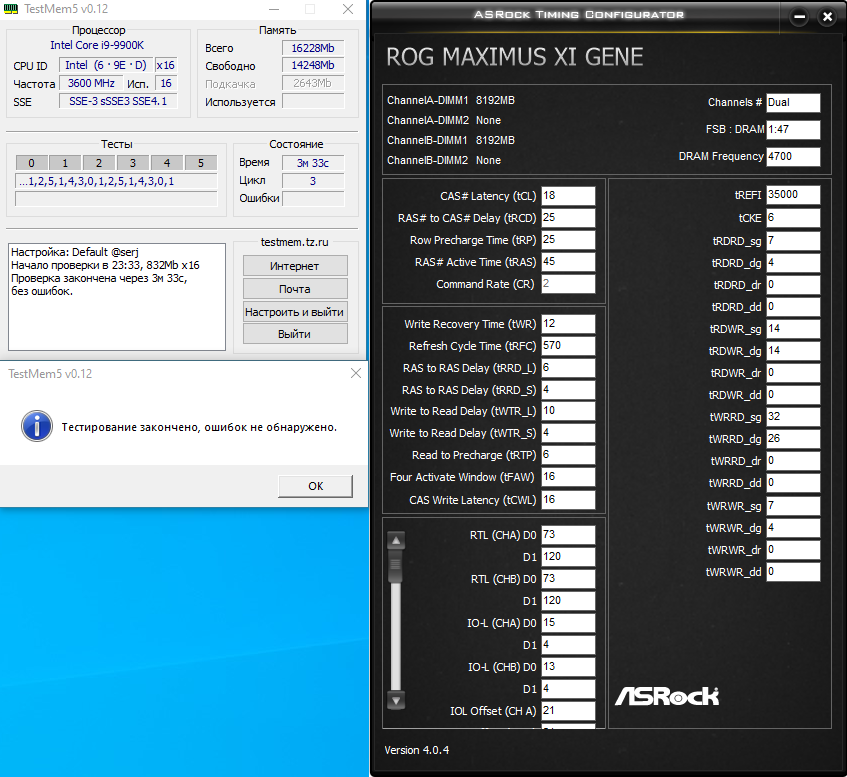Viewport: 847px width, 777px height.
Task: Click the tCKE value field
Action: tap(793, 218)
